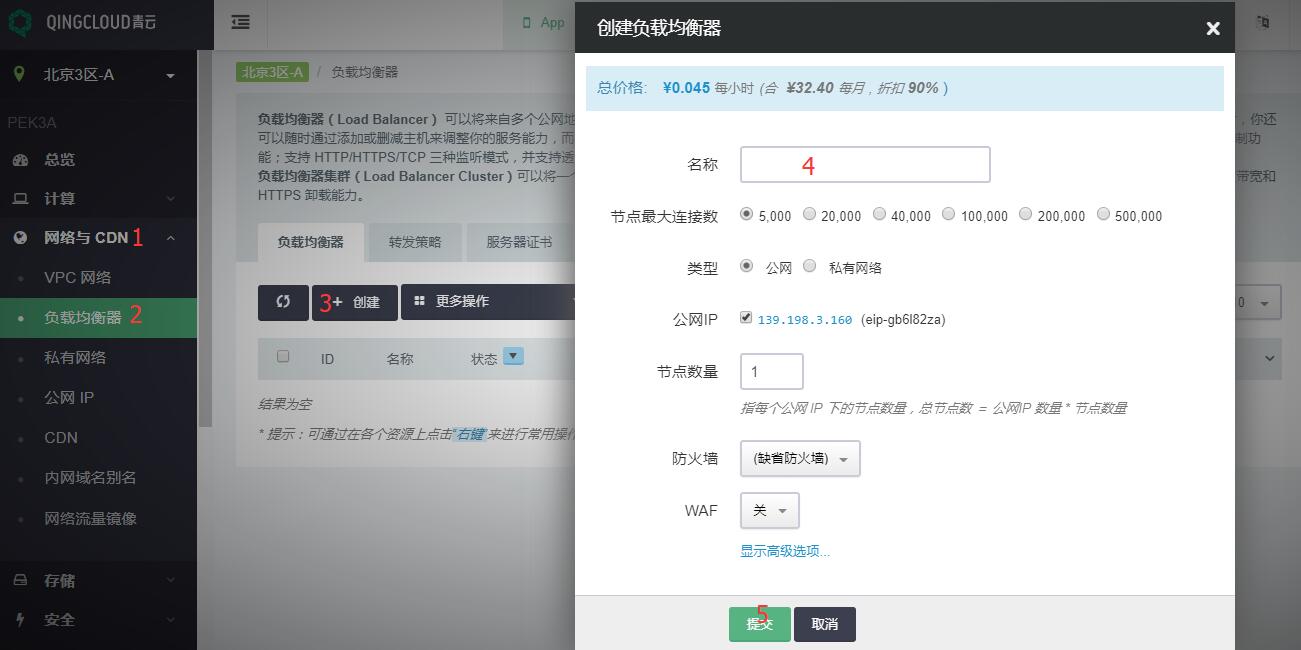
Task: Click the 显示高级选项 link
Action: coord(784,551)
